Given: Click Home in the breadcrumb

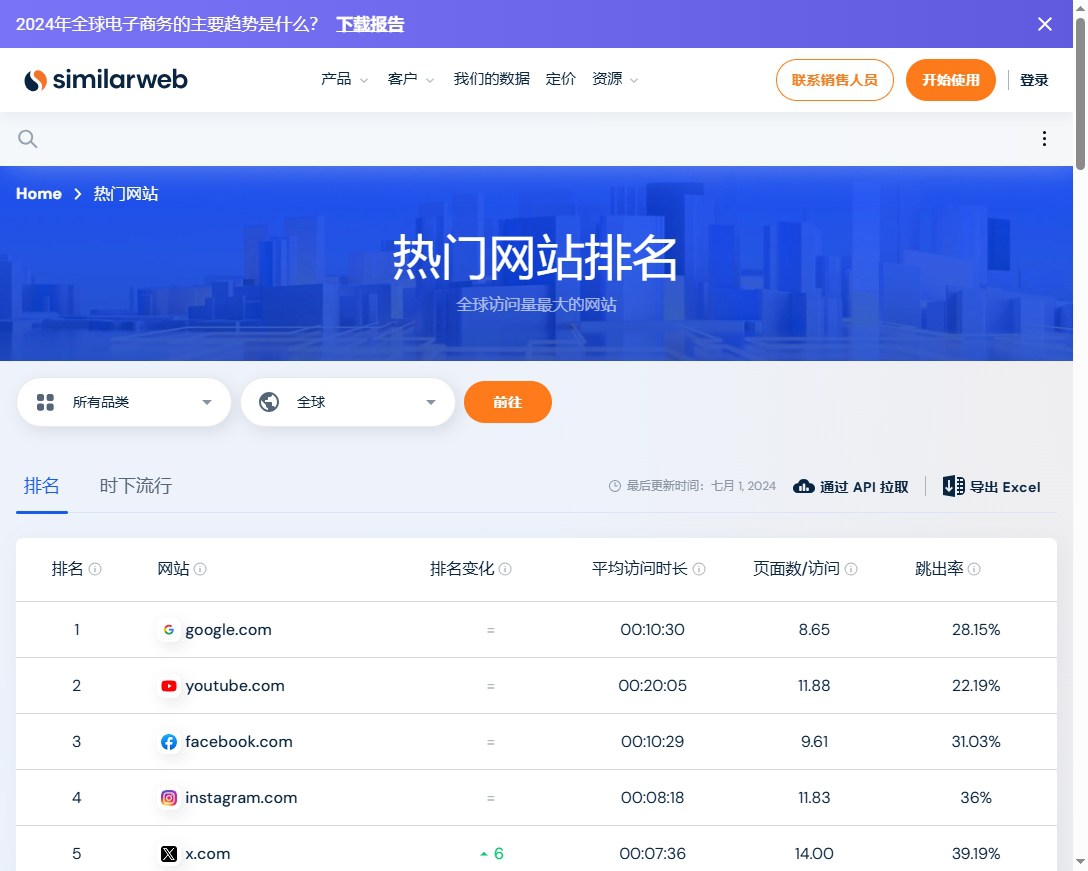Looking at the screenshot, I should pyautogui.click(x=39, y=194).
